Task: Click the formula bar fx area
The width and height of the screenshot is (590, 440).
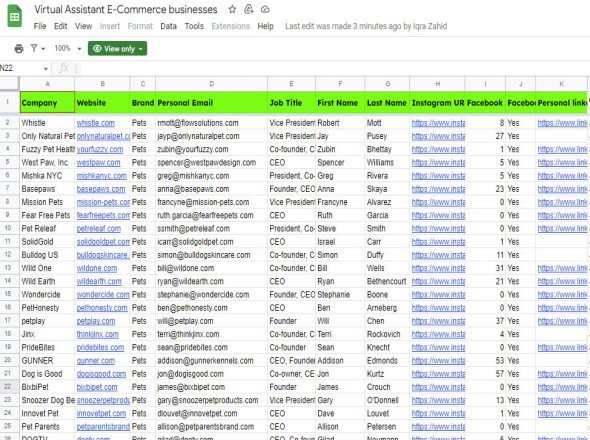Action: tap(64, 68)
